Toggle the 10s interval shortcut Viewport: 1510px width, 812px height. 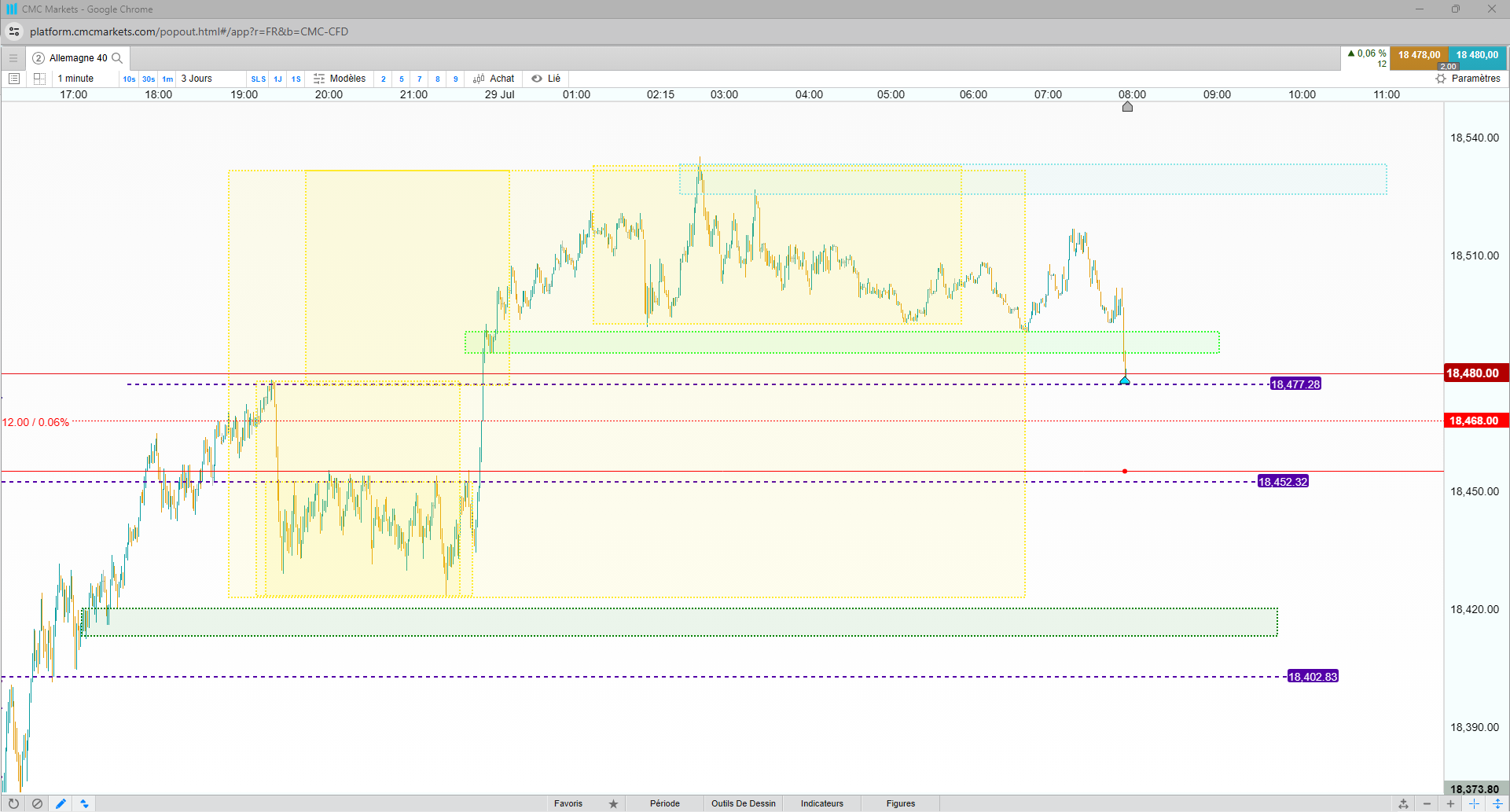point(129,79)
